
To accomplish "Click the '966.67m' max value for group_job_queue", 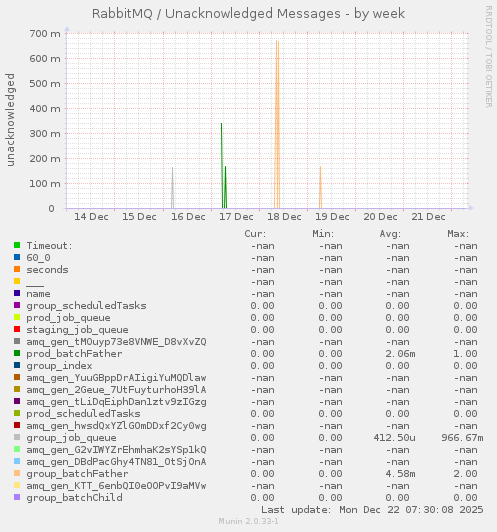I will [462, 438].
